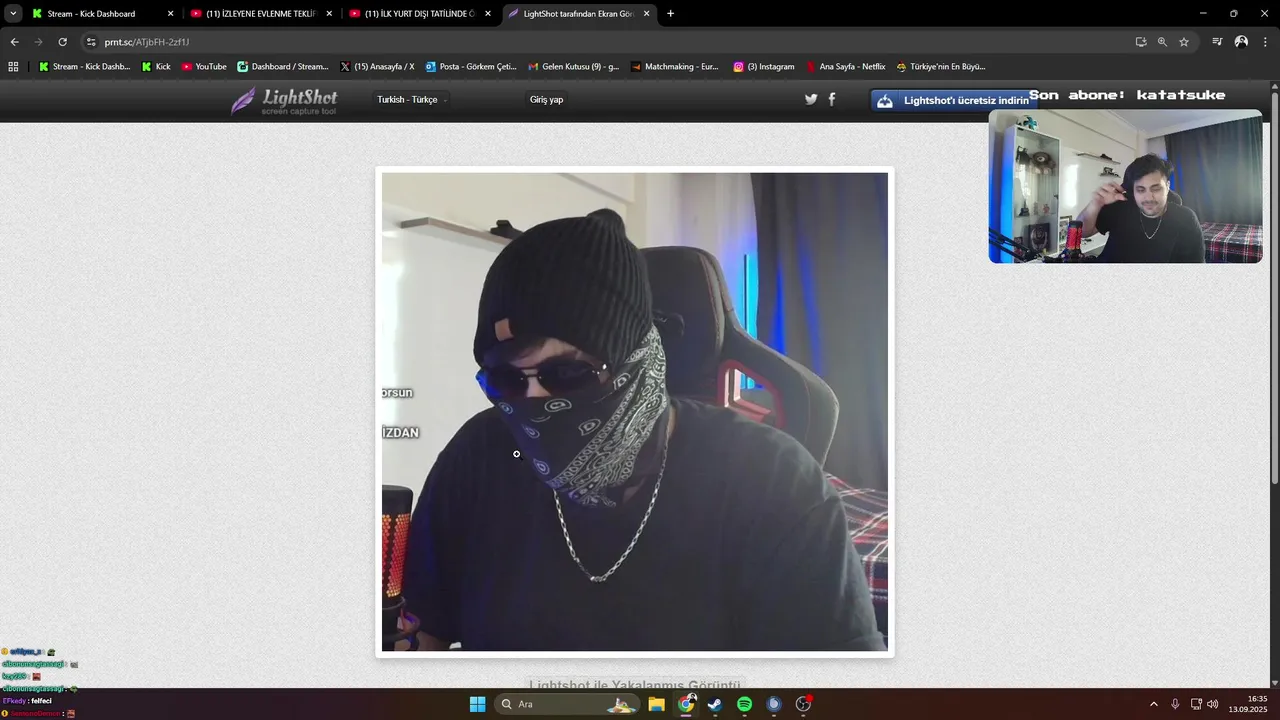Open File Explorer from taskbar
Image resolution: width=1280 pixels, height=720 pixels.
[x=656, y=704]
